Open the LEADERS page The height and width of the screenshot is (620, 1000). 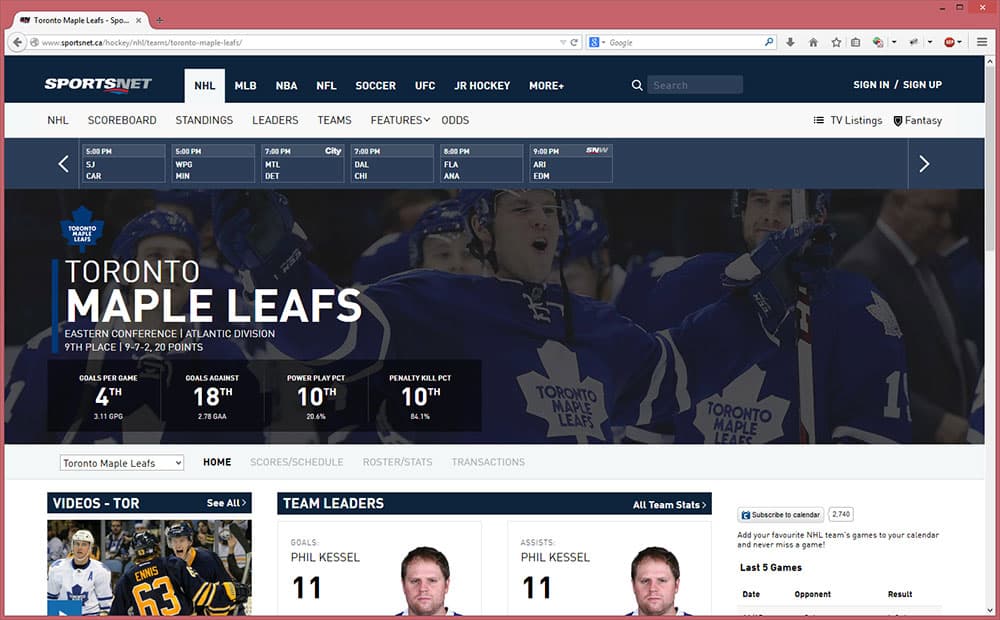click(x=275, y=120)
